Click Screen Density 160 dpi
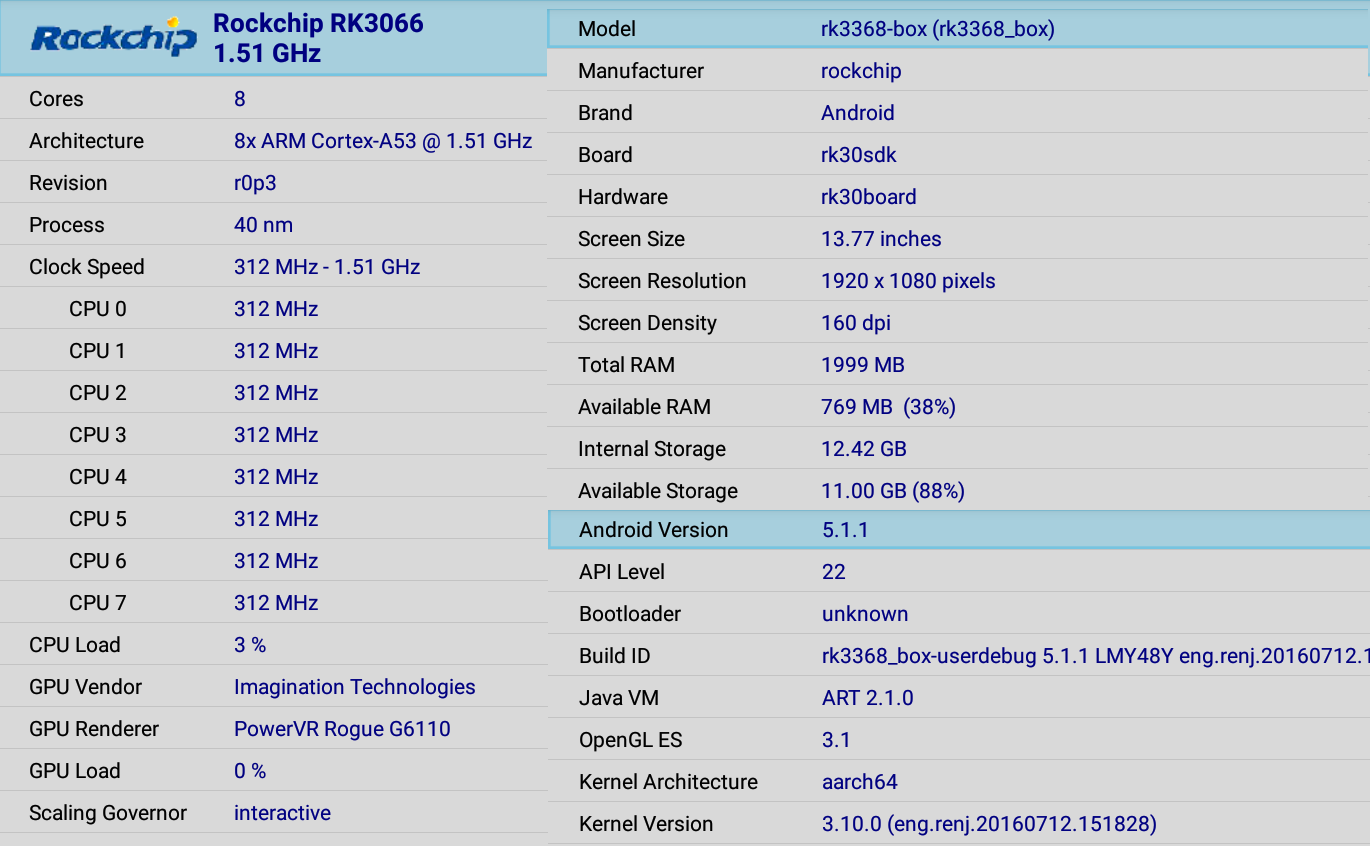 tap(856, 323)
